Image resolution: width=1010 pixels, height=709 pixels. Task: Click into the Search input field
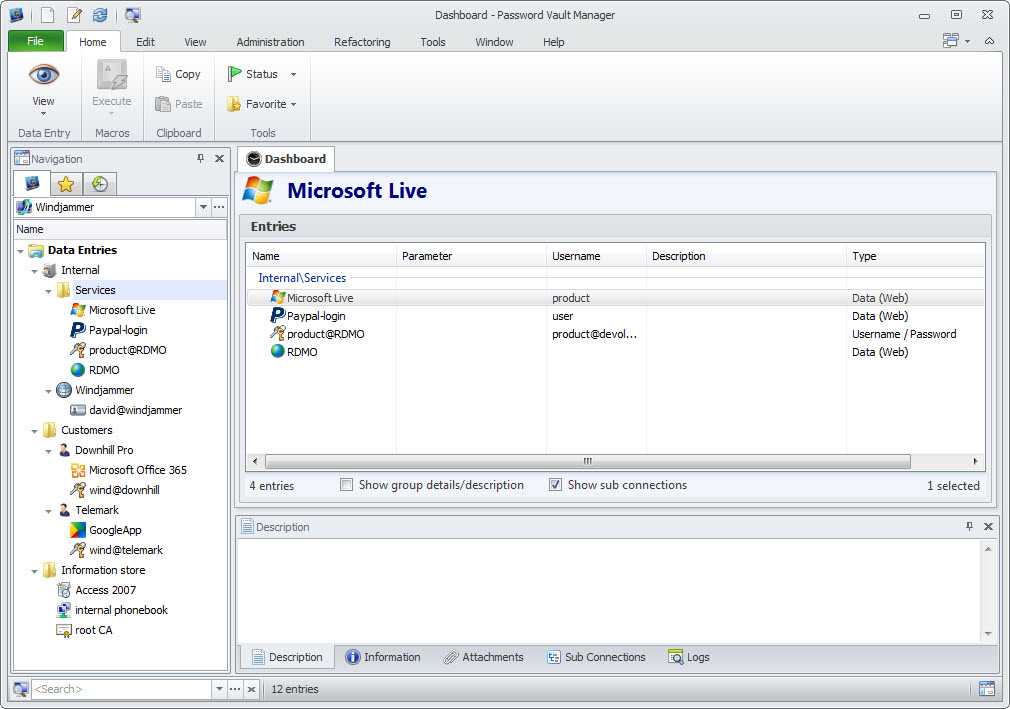121,689
